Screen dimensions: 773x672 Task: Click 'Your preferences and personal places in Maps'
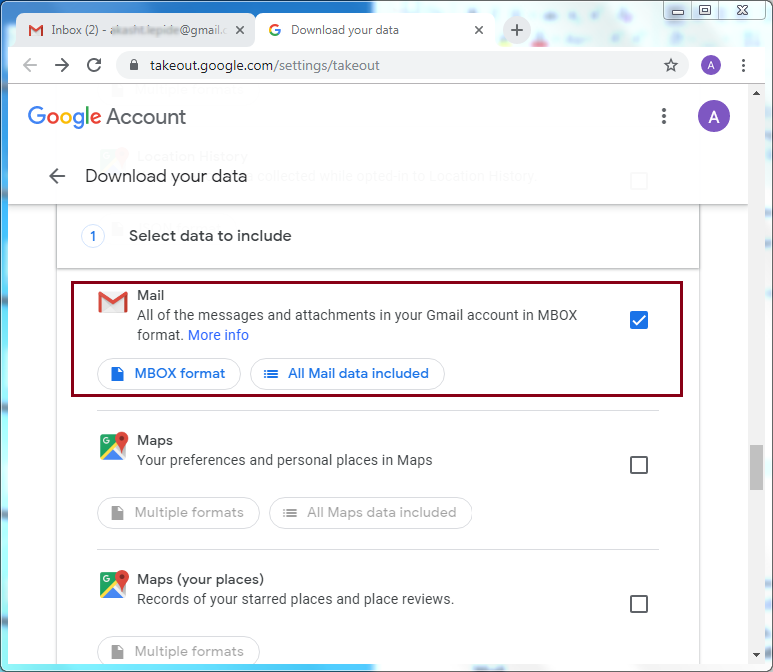point(284,460)
